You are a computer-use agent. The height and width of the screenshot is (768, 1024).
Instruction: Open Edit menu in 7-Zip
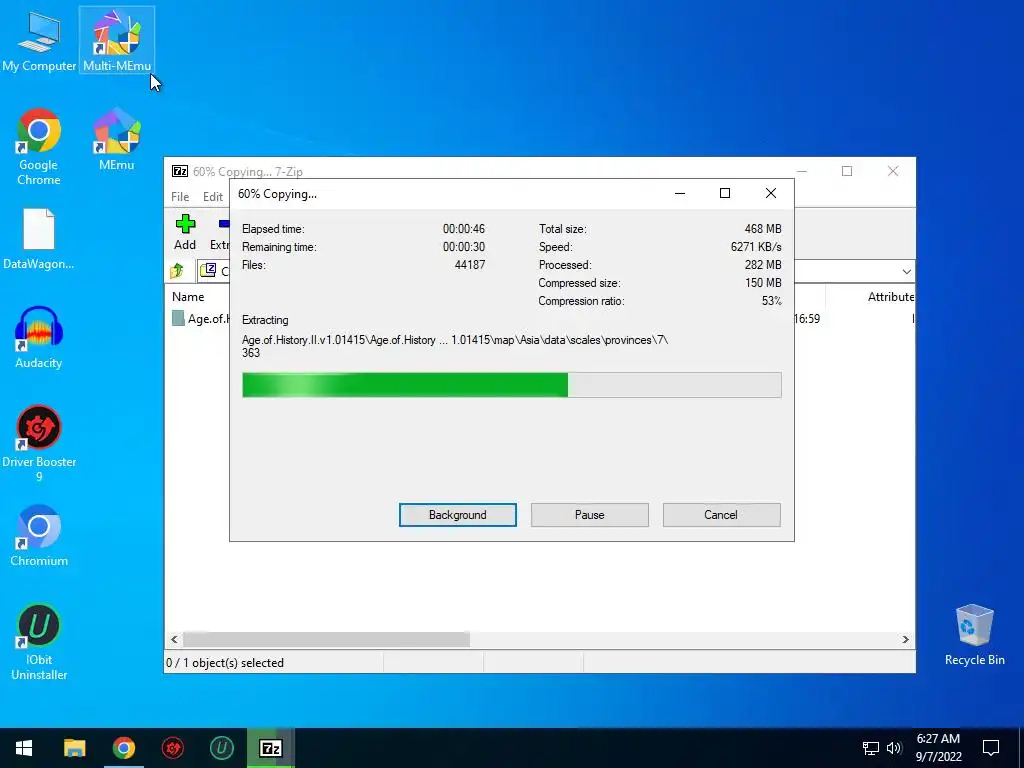[213, 197]
